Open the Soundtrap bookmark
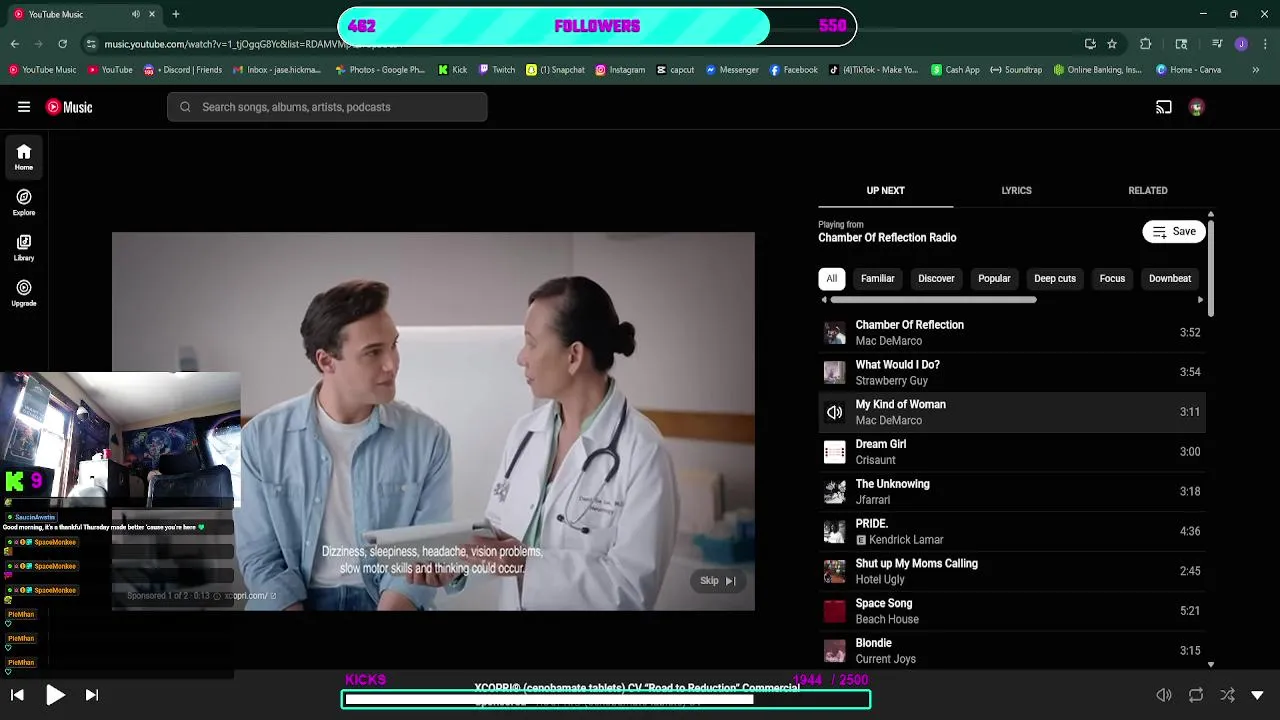Image resolution: width=1280 pixels, height=720 pixels. (1016, 70)
